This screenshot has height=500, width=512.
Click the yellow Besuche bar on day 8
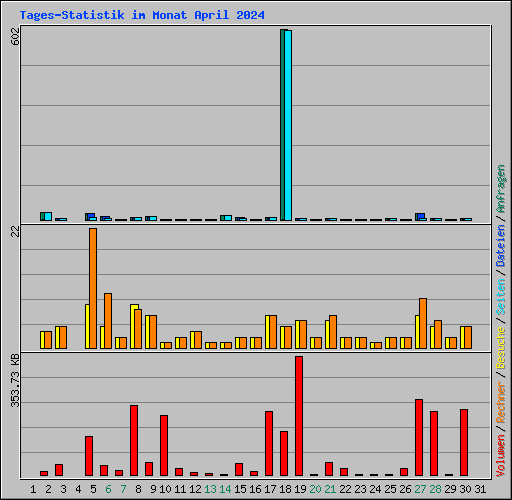coord(133,327)
